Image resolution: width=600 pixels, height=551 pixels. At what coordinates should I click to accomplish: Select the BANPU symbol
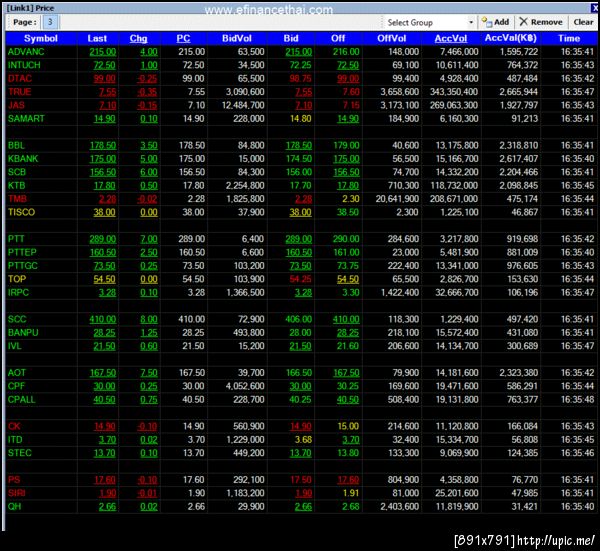[23, 333]
